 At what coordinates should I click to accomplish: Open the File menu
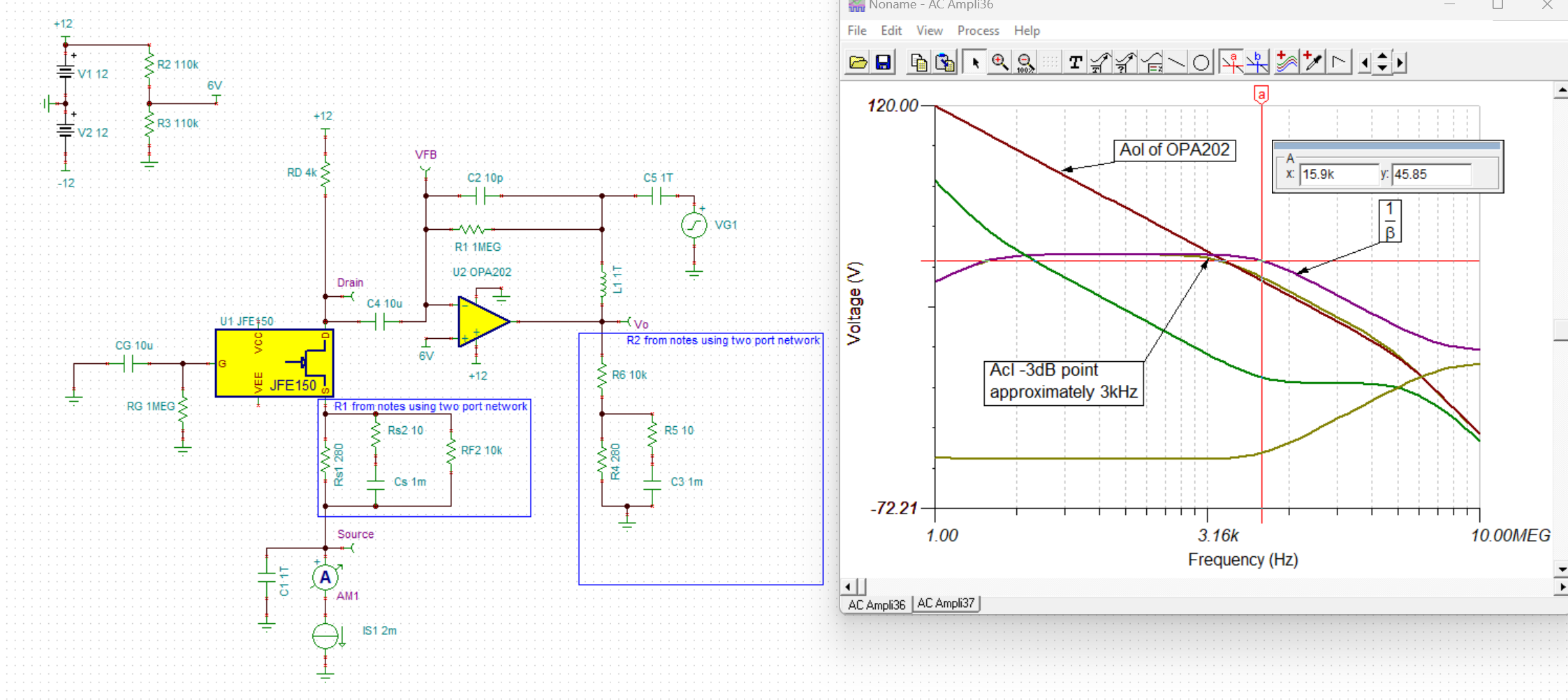[x=857, y=31]
